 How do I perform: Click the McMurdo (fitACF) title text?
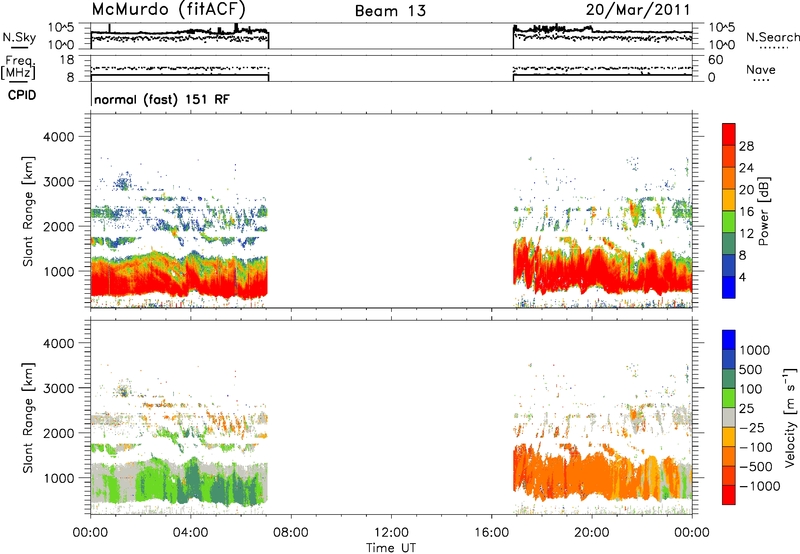(x=169, y=9)
